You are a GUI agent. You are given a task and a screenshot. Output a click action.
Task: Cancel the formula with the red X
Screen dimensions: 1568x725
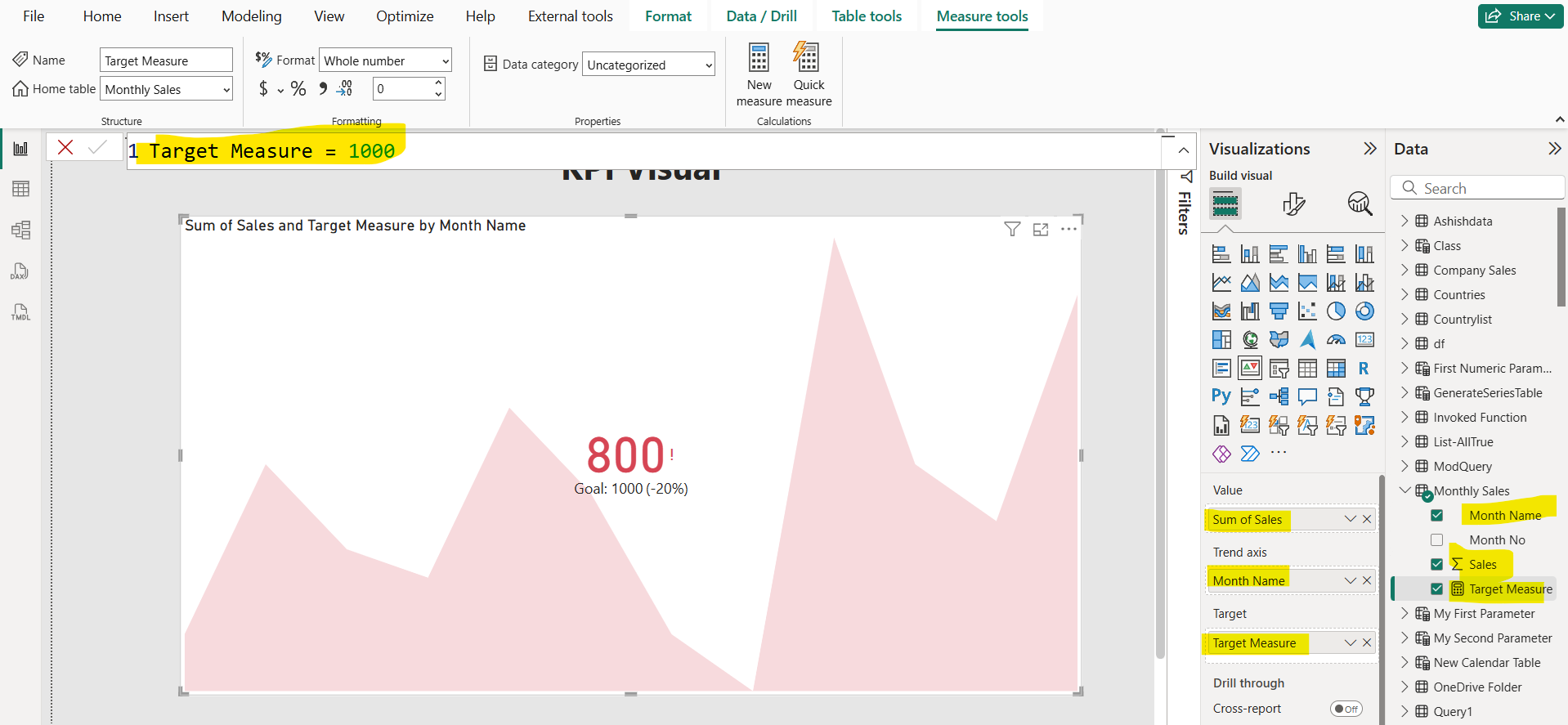coord(65,147)
